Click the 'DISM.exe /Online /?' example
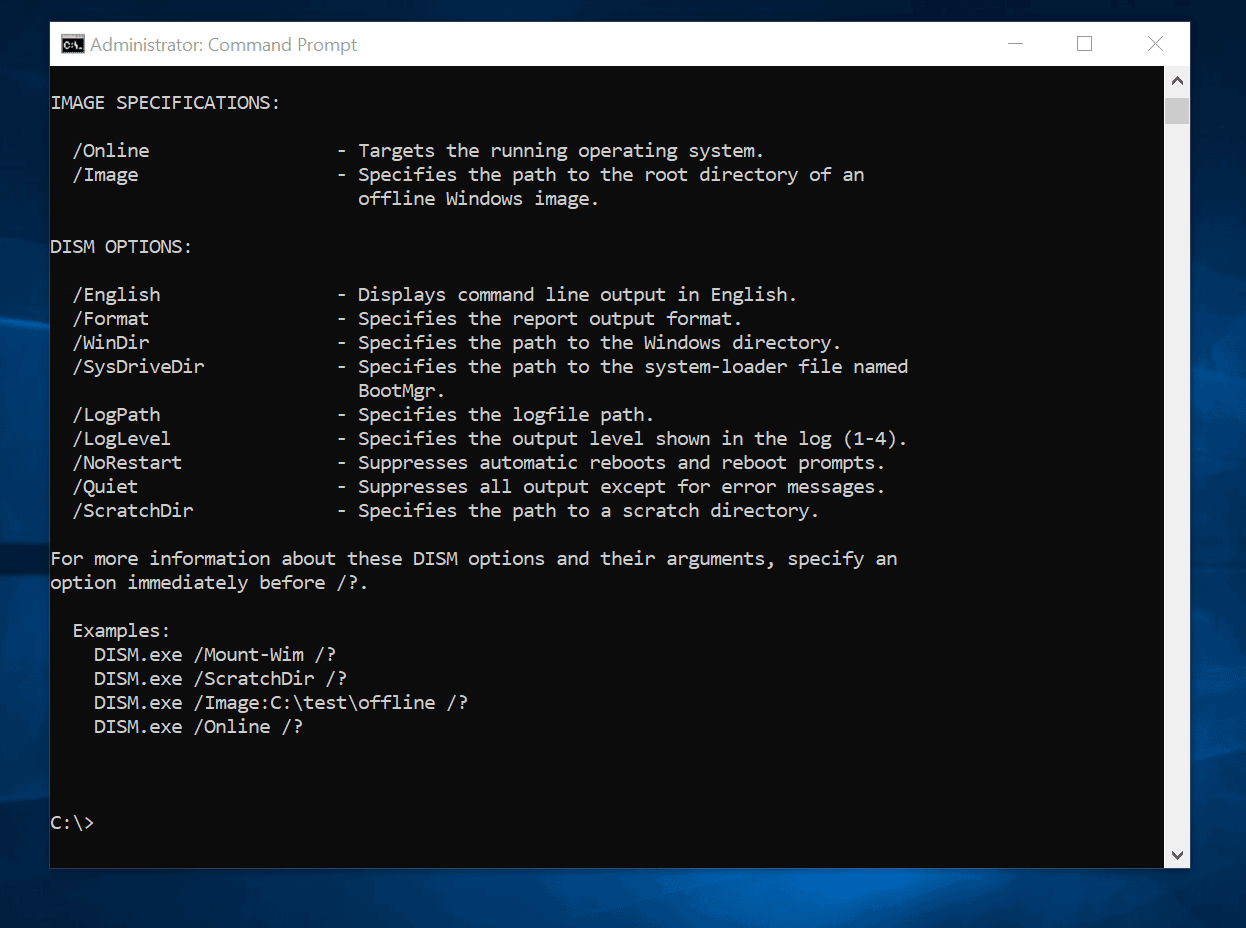Viewport: 1246px width, 928px height. pos(199,727)
